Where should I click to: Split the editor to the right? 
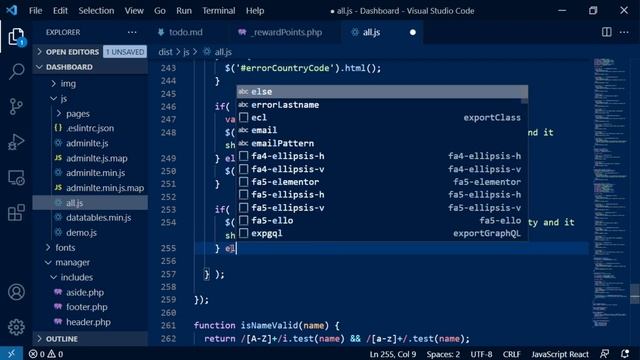(x=607, y=32)
